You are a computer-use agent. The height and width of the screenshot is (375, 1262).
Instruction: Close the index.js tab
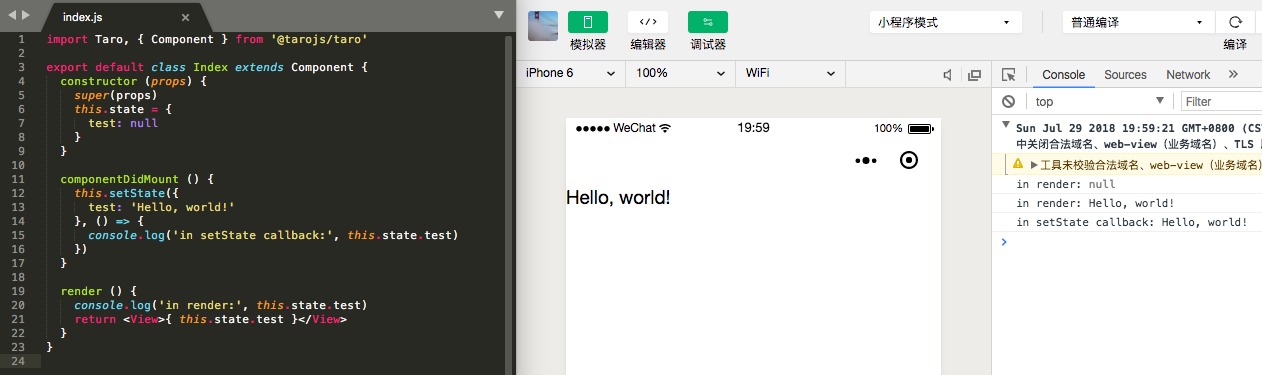185,17
